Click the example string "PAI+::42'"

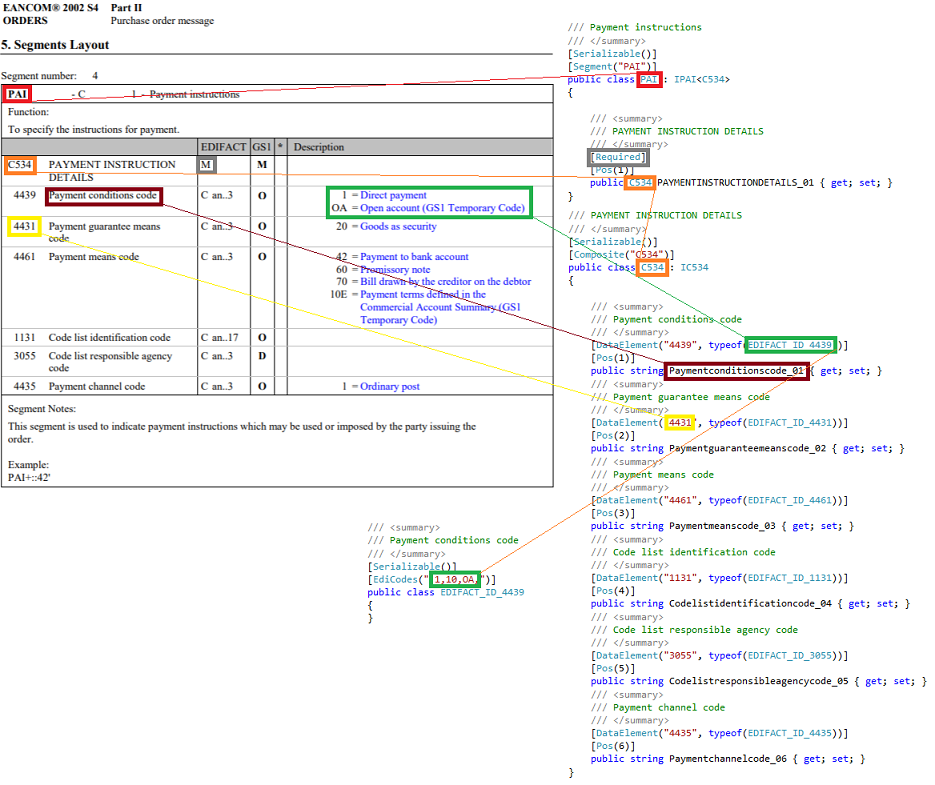pos(29,477)
